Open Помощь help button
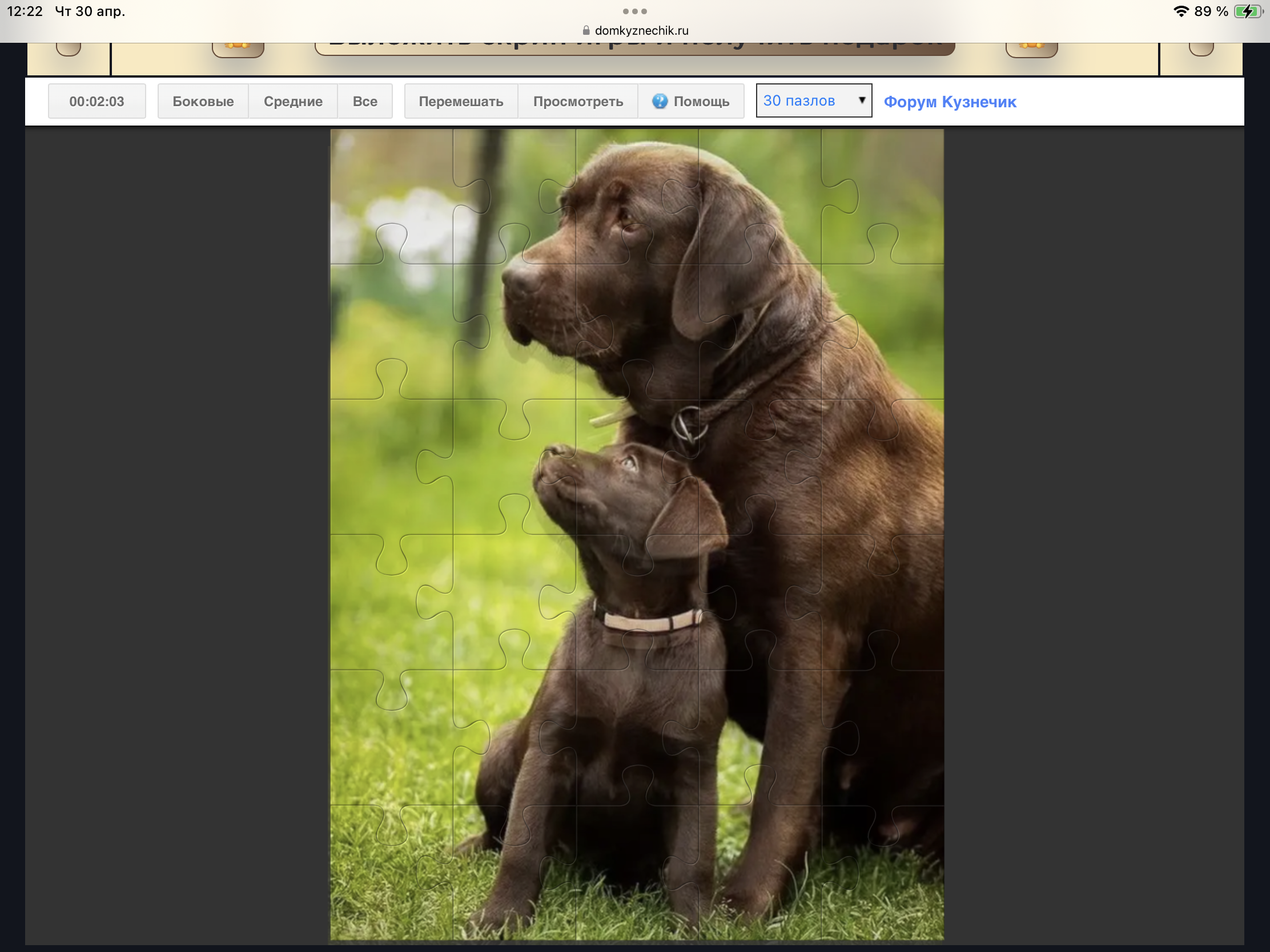 coord(701,102)
